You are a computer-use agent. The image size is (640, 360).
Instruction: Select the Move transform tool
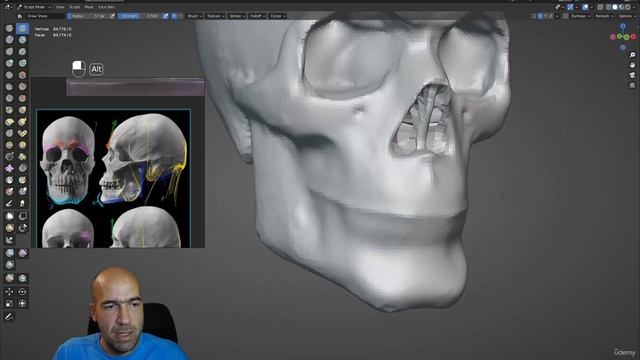(9, 292)
